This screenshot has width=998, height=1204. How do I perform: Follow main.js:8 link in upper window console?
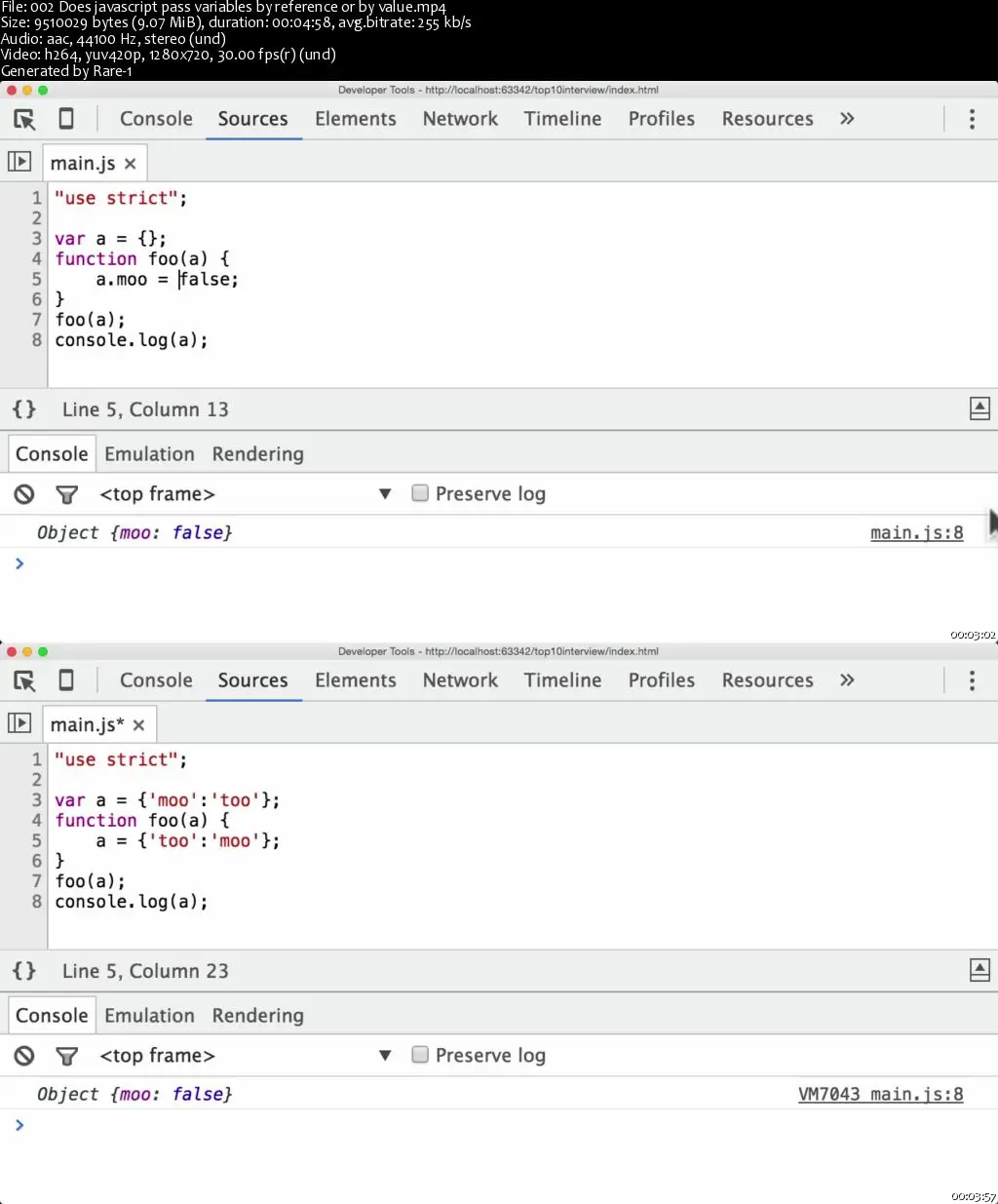pyautogui.click(x=916, y=532)
